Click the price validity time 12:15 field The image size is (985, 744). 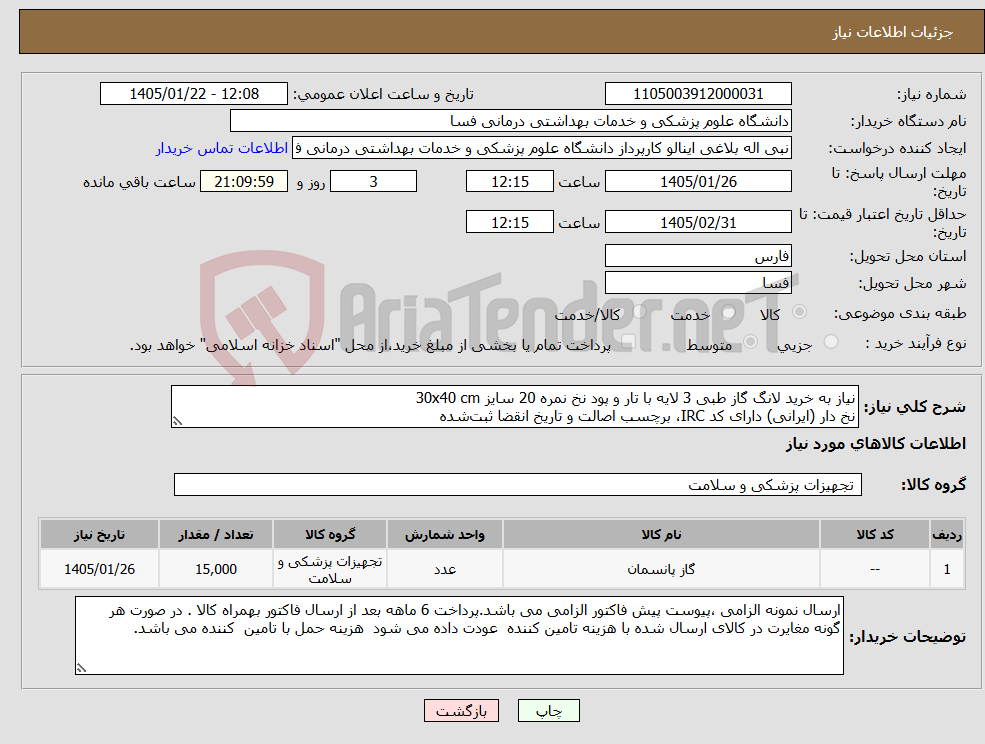509,222
